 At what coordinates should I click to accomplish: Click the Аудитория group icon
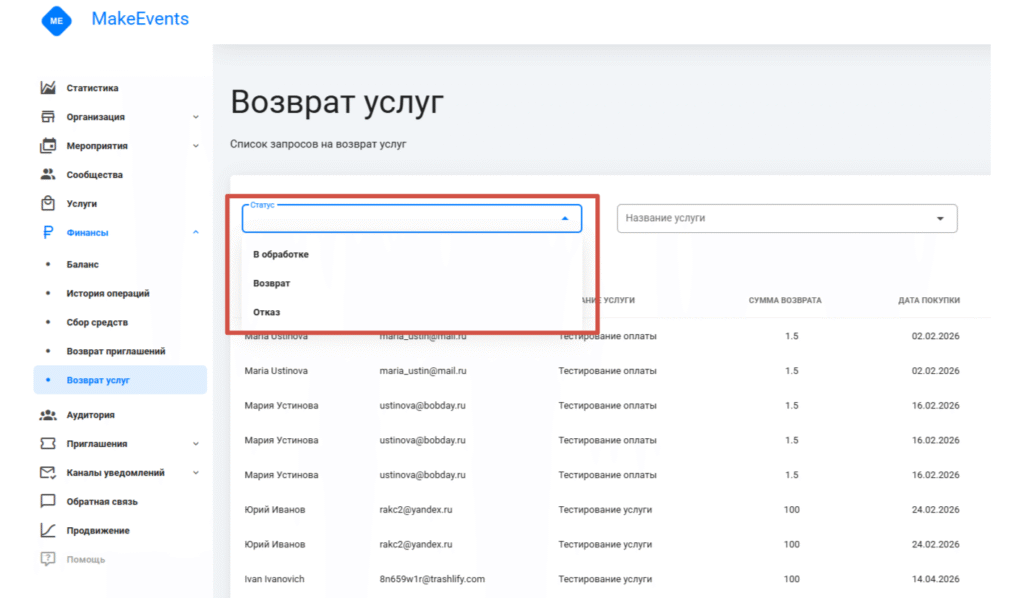pyautogui.click(x=48, y=415)
